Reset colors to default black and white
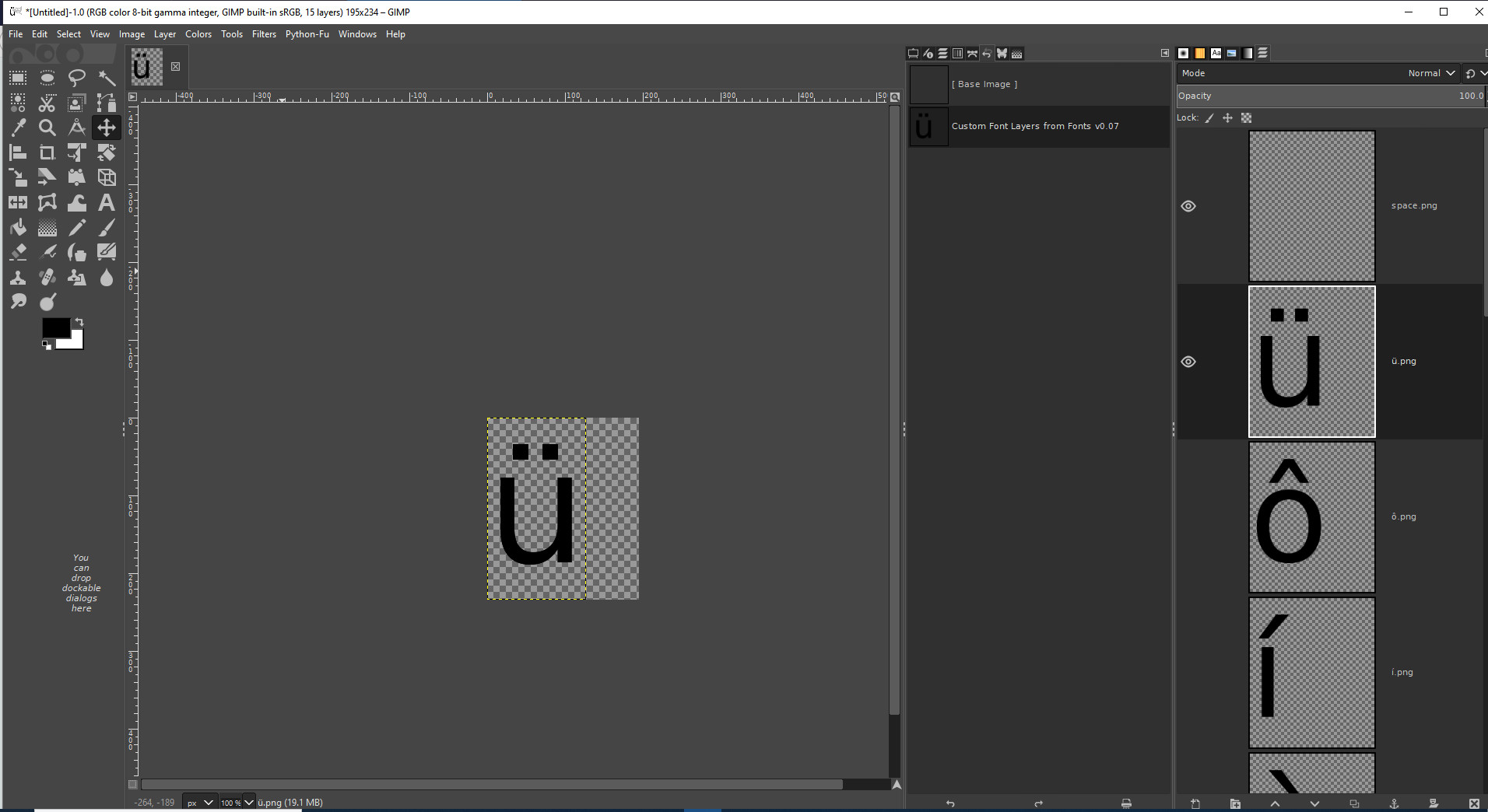Screen dimensions: 1488x812 pos(47,344)
